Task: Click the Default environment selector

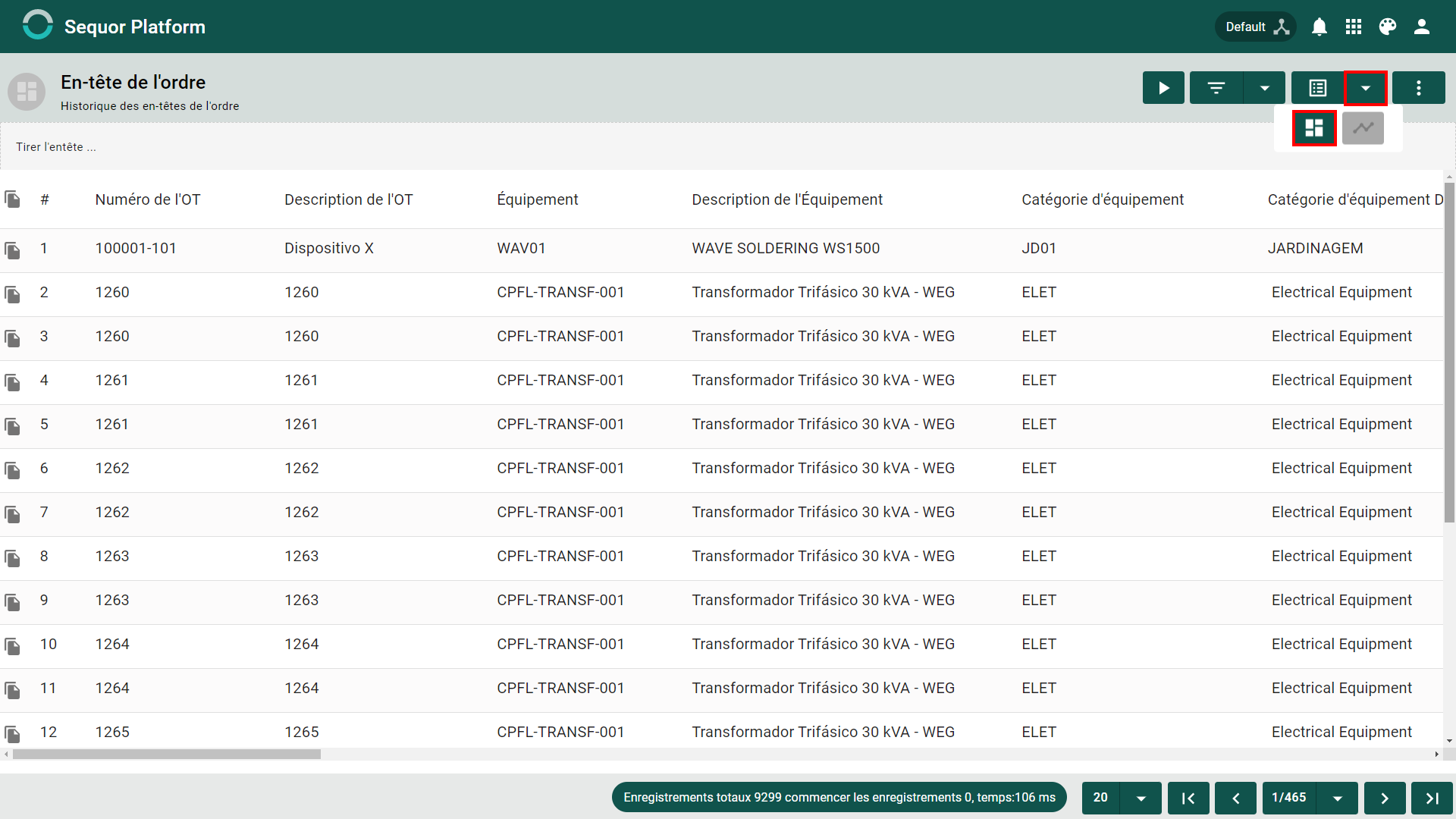Action: [x=1257, y=27]
